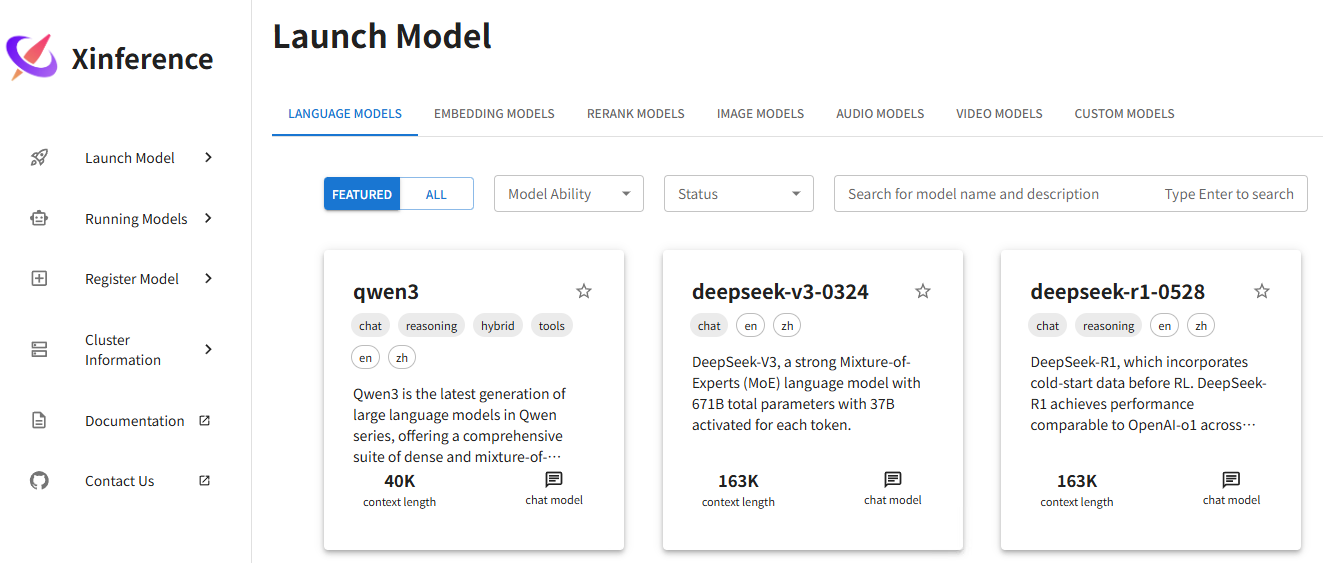1323x563 pixels.
Task: Click the rocket icon beside Launch Model
Action: pyautogui.click(x=39, y=158)
